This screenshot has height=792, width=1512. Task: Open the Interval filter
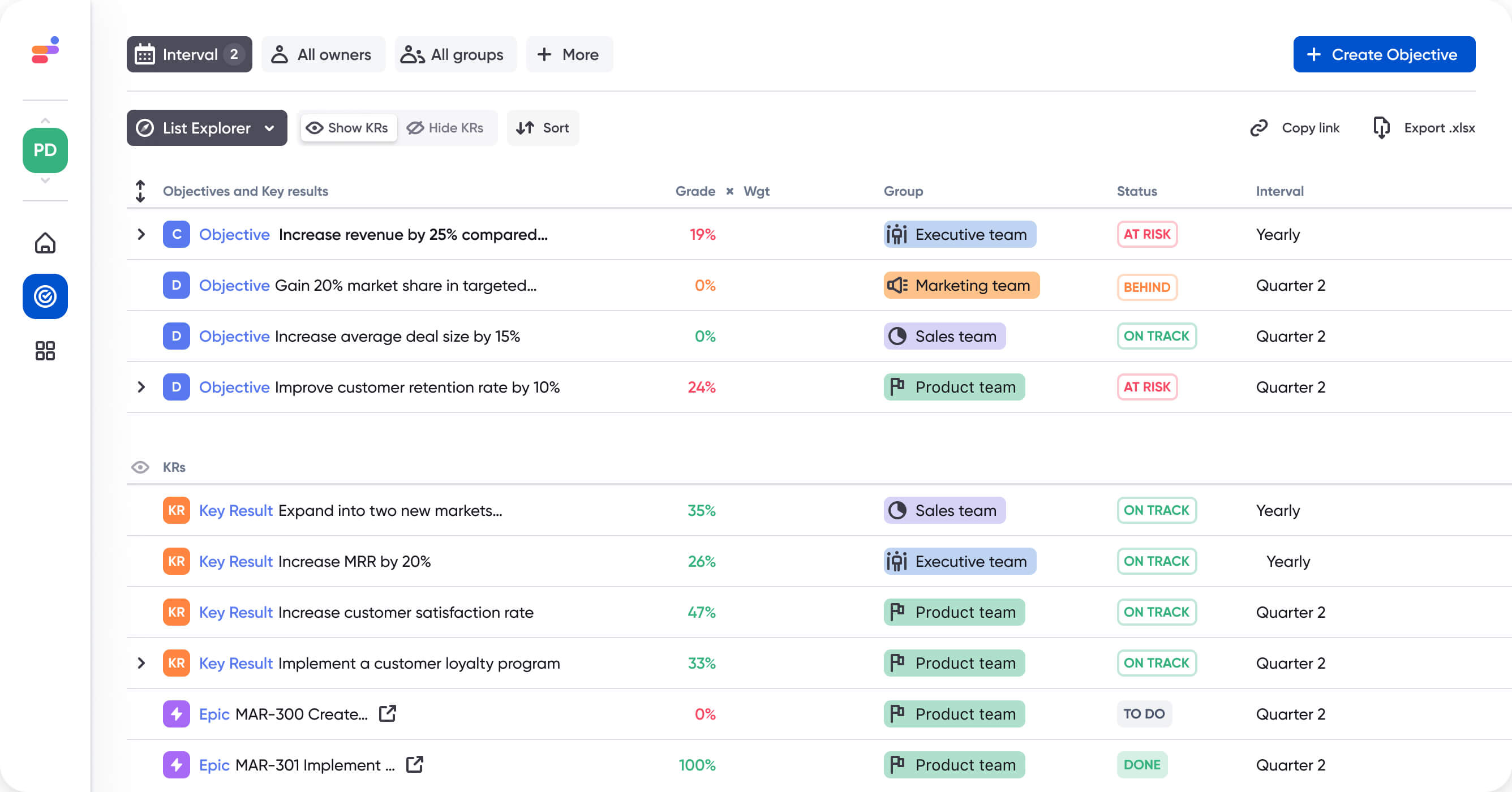coord(189,54)
